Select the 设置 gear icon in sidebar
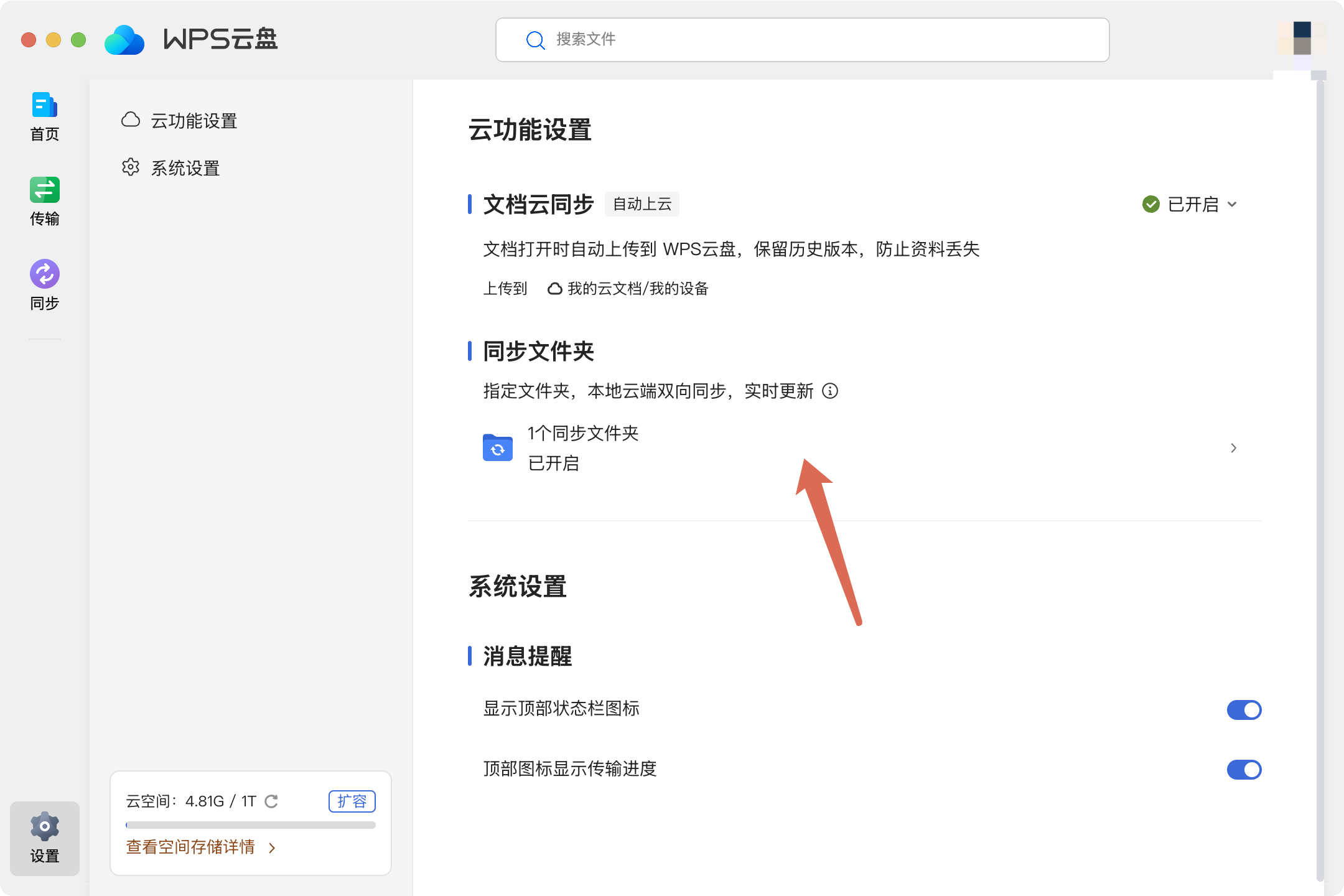The image size is (1344, 896). 45,826
